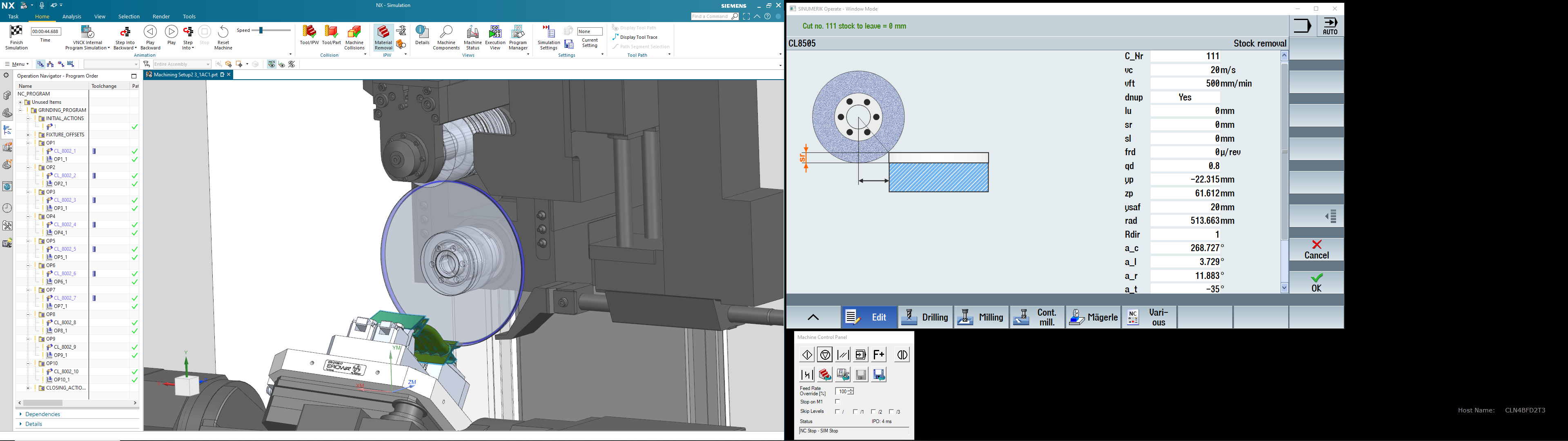
Task: Adjust the simulation Speed slider
Action: (261, 31)
